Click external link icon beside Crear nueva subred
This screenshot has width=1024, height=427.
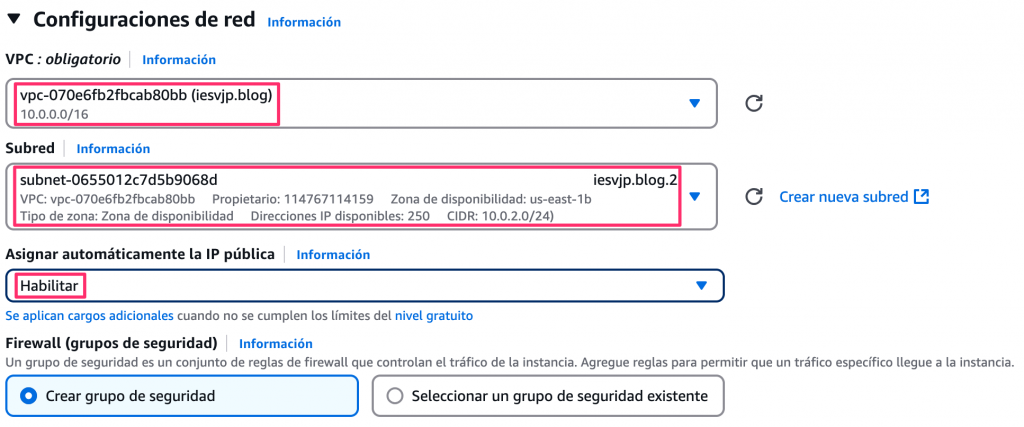click(x=922, y=197)
